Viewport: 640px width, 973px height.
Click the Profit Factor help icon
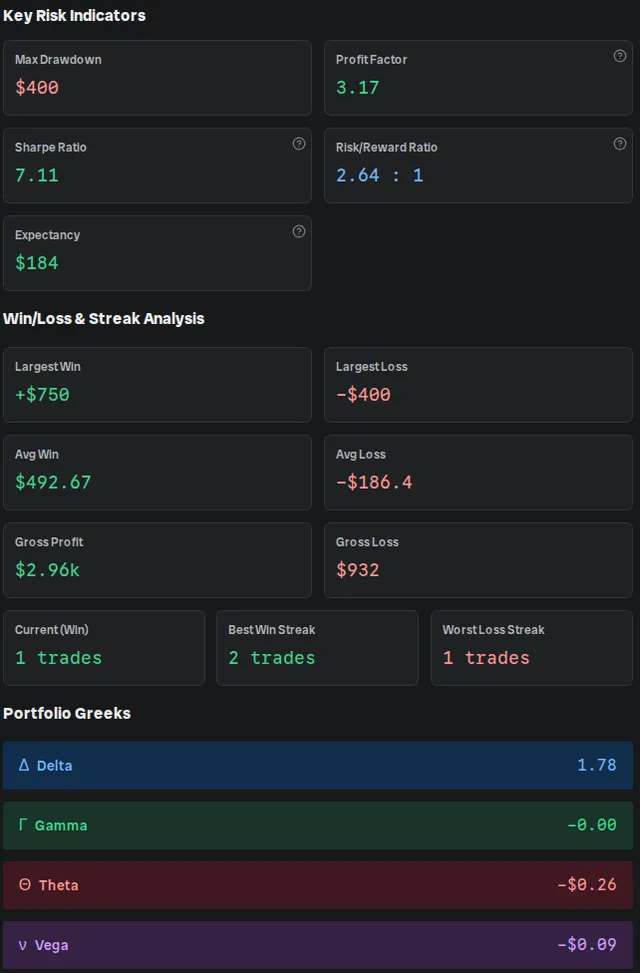[x=620, y=56]
